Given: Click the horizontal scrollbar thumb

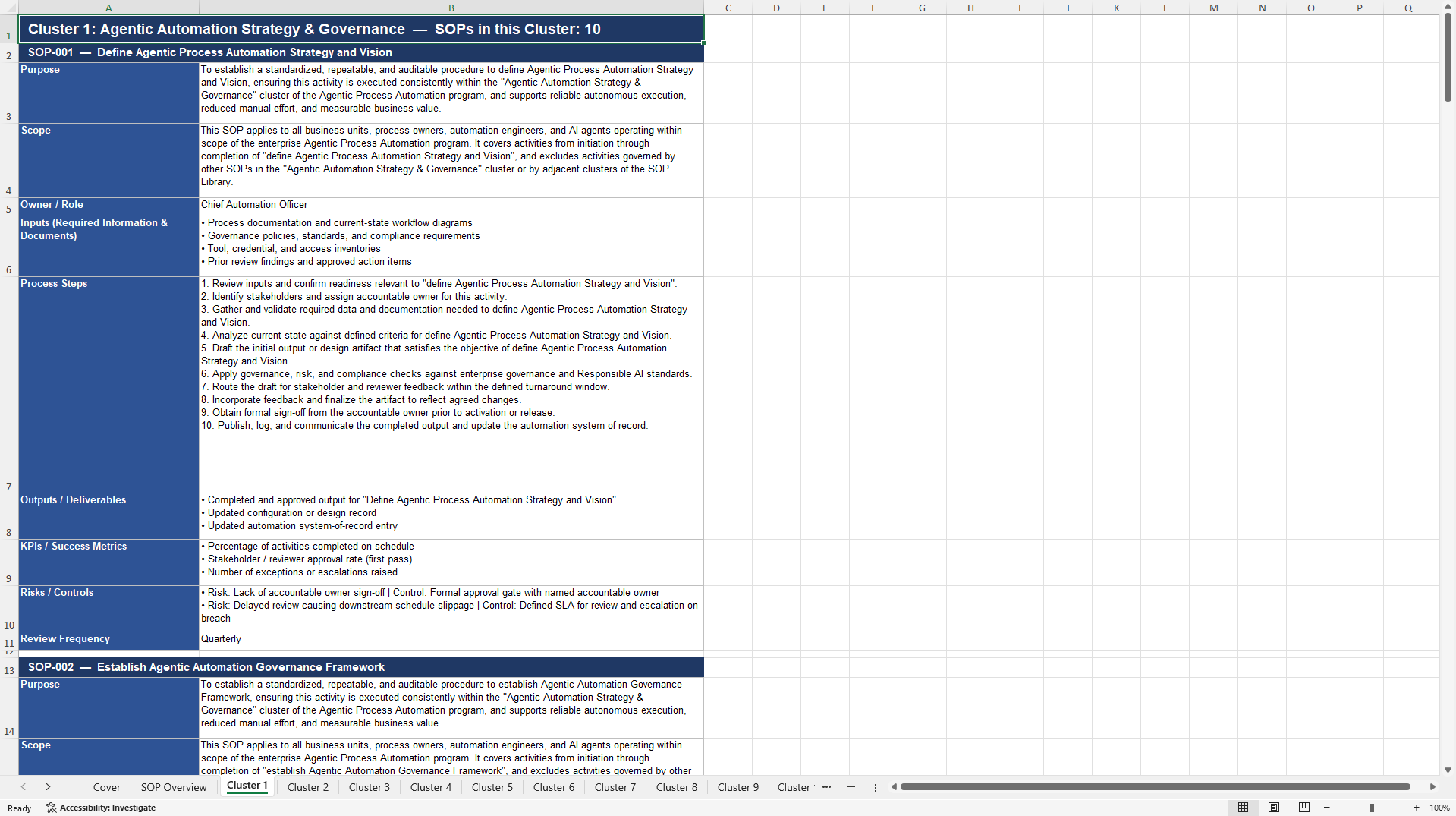Looking at the screenshot, I should tap(1155, 787).
